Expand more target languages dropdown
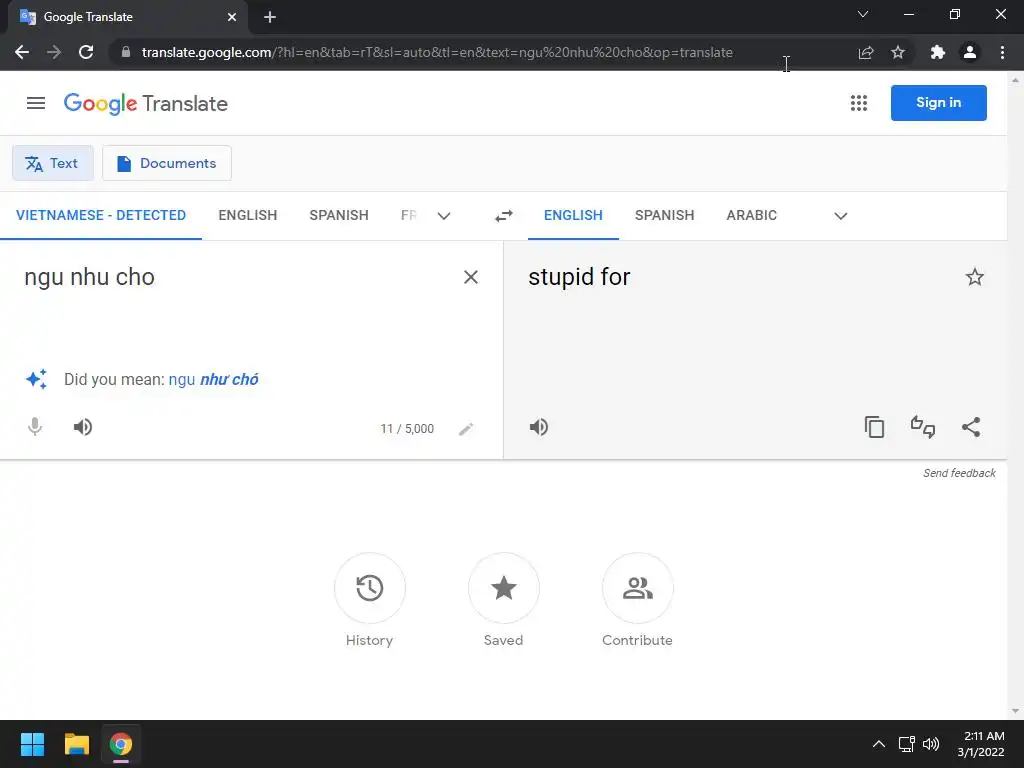Screen dimensions: 1024x768 point(840,216)
